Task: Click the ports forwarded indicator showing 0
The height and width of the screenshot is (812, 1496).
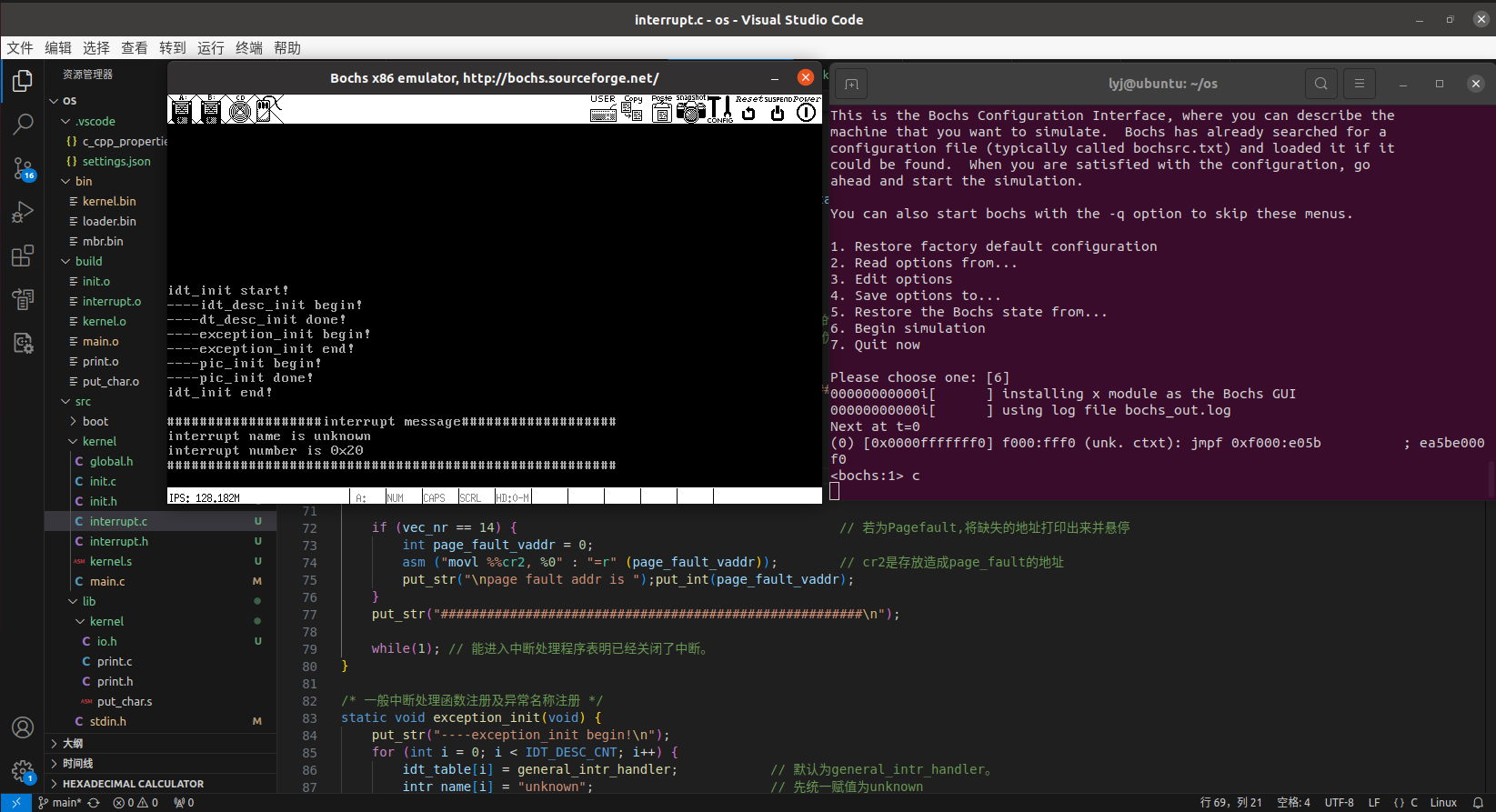Action: point(184,803)
